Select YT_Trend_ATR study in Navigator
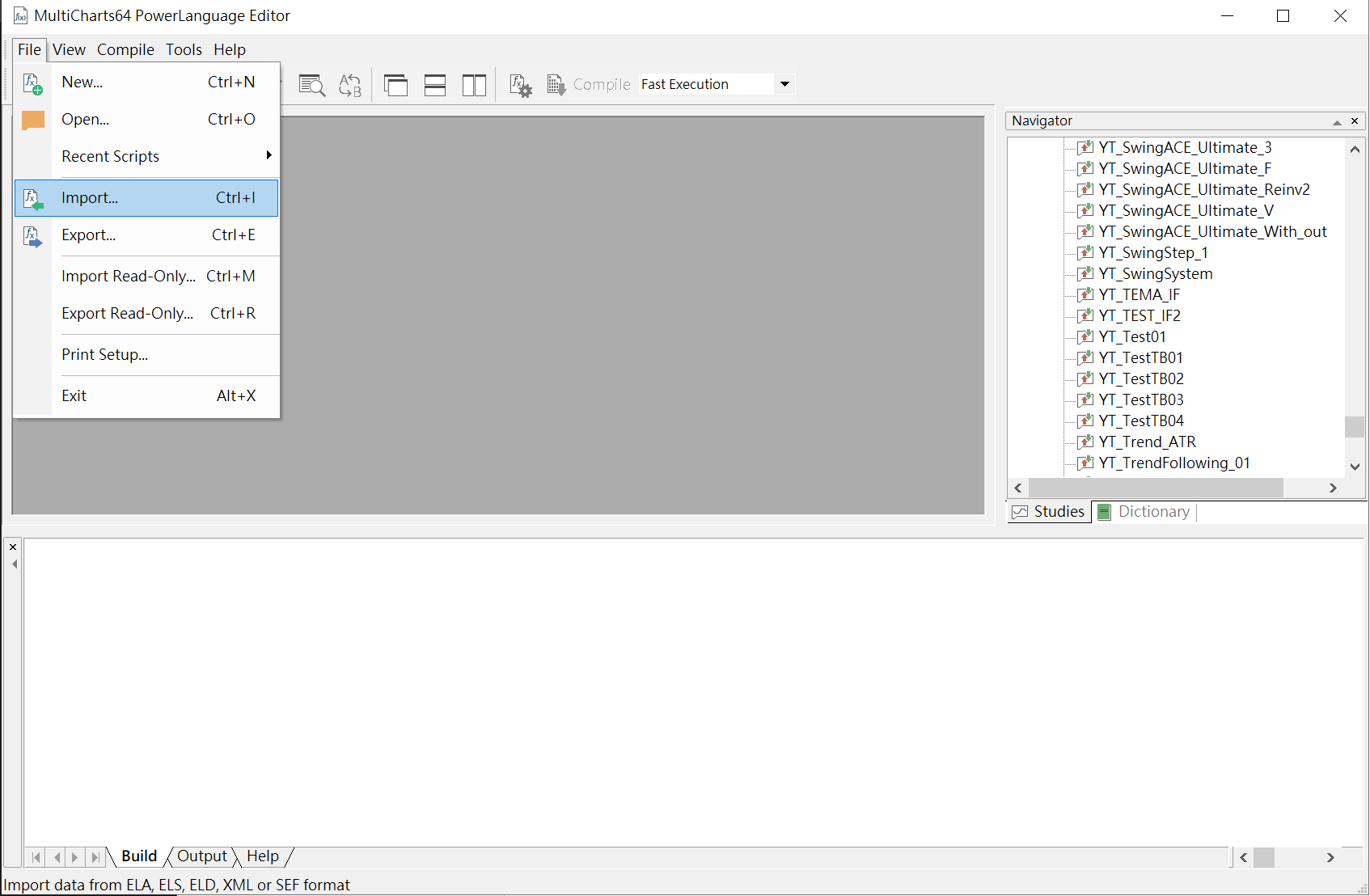The image size is (1370, 896). click(x=1147, y=442)
